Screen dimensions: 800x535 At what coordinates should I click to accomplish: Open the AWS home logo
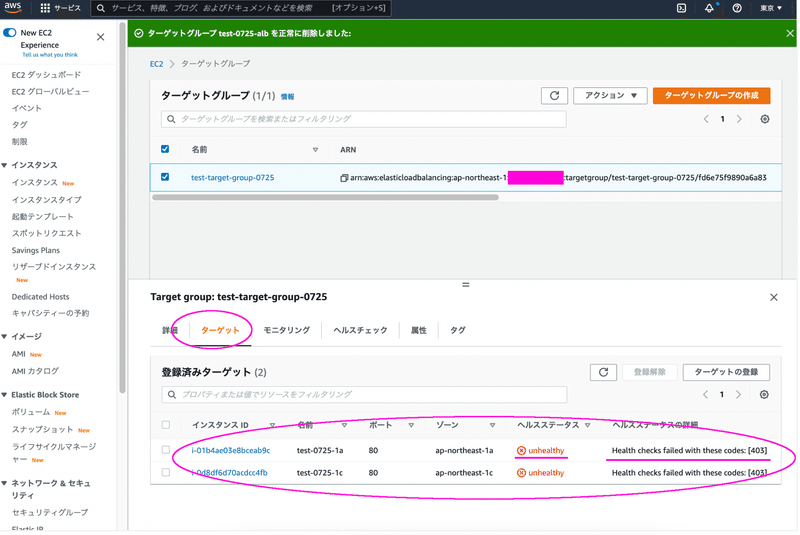click(x=12, y=7)
